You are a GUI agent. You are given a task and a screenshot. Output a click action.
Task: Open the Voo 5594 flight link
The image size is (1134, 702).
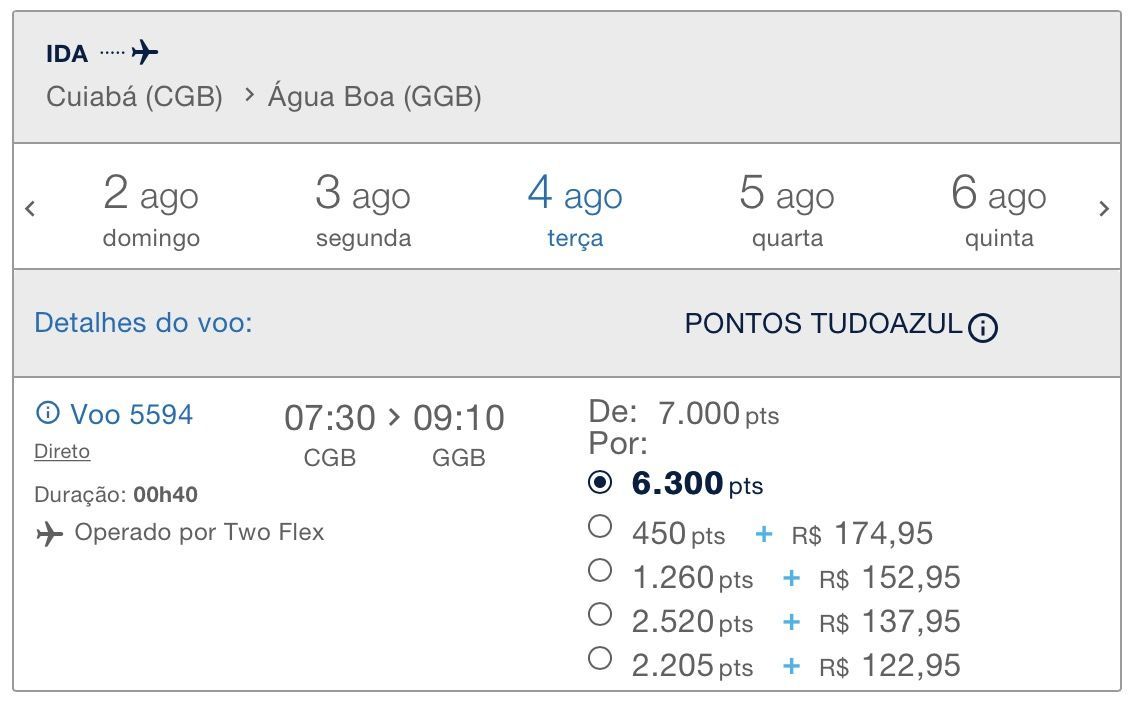131,414
